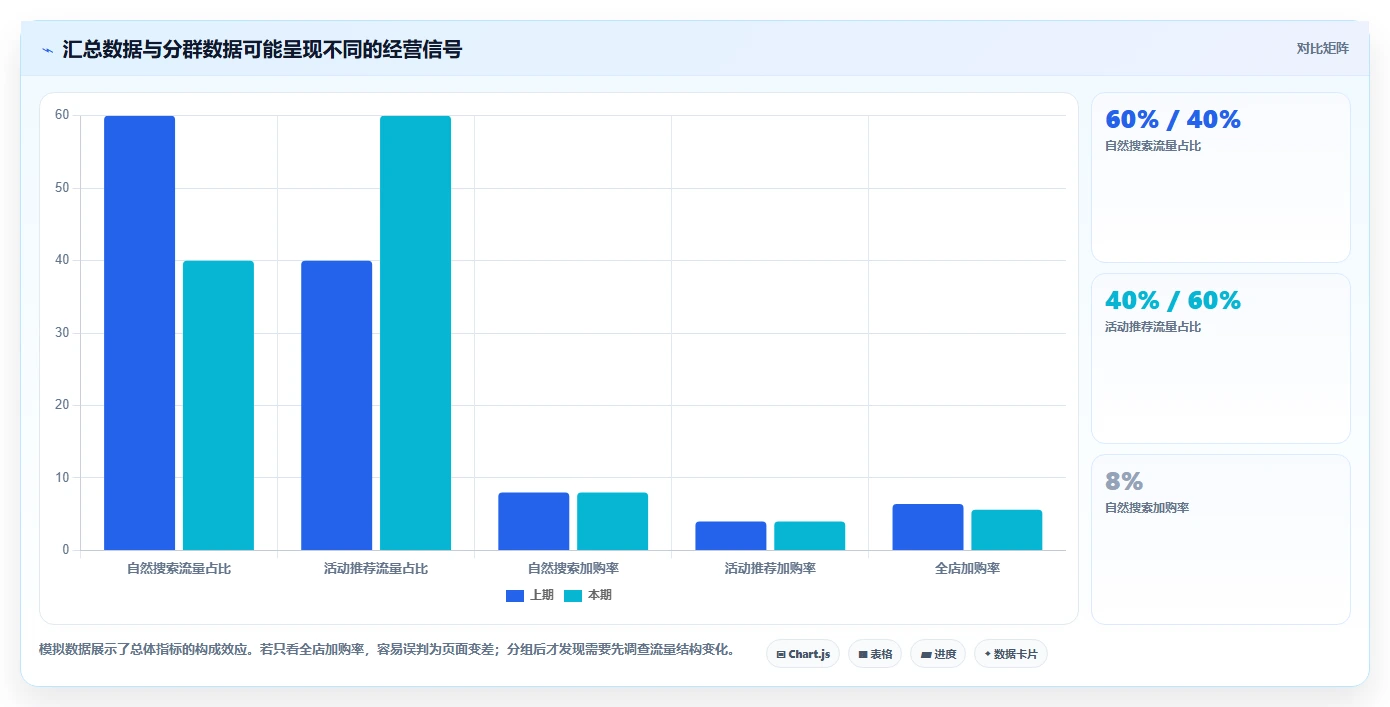Viewport: 1390px width, 707px height.
Task: Select the 进度 pill tag
Action: [938, 654]
